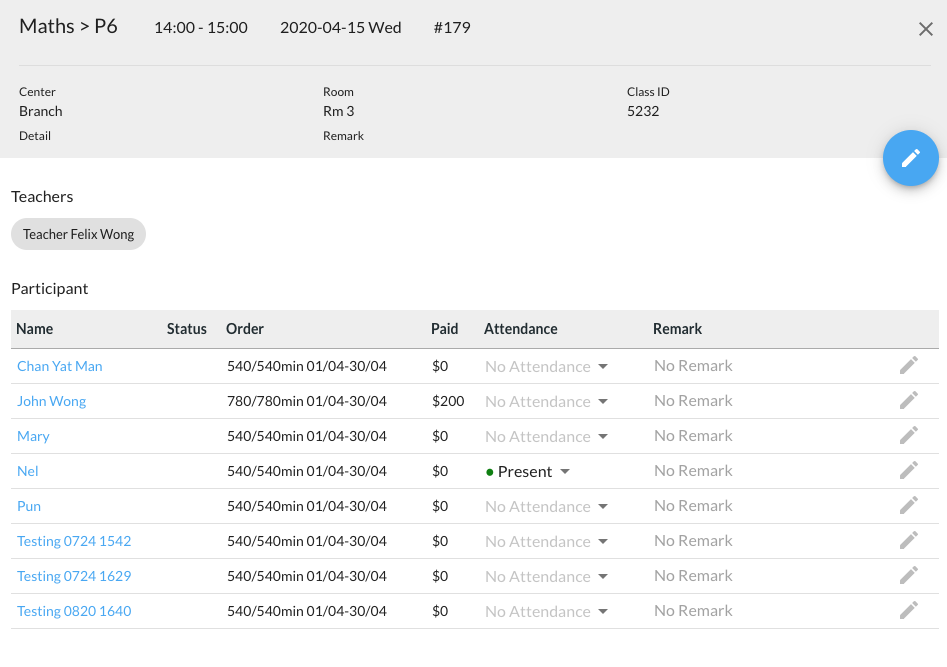Expand John Wong's attendance dropdown
Screen dimensions: 947x667
pos(547,402)
